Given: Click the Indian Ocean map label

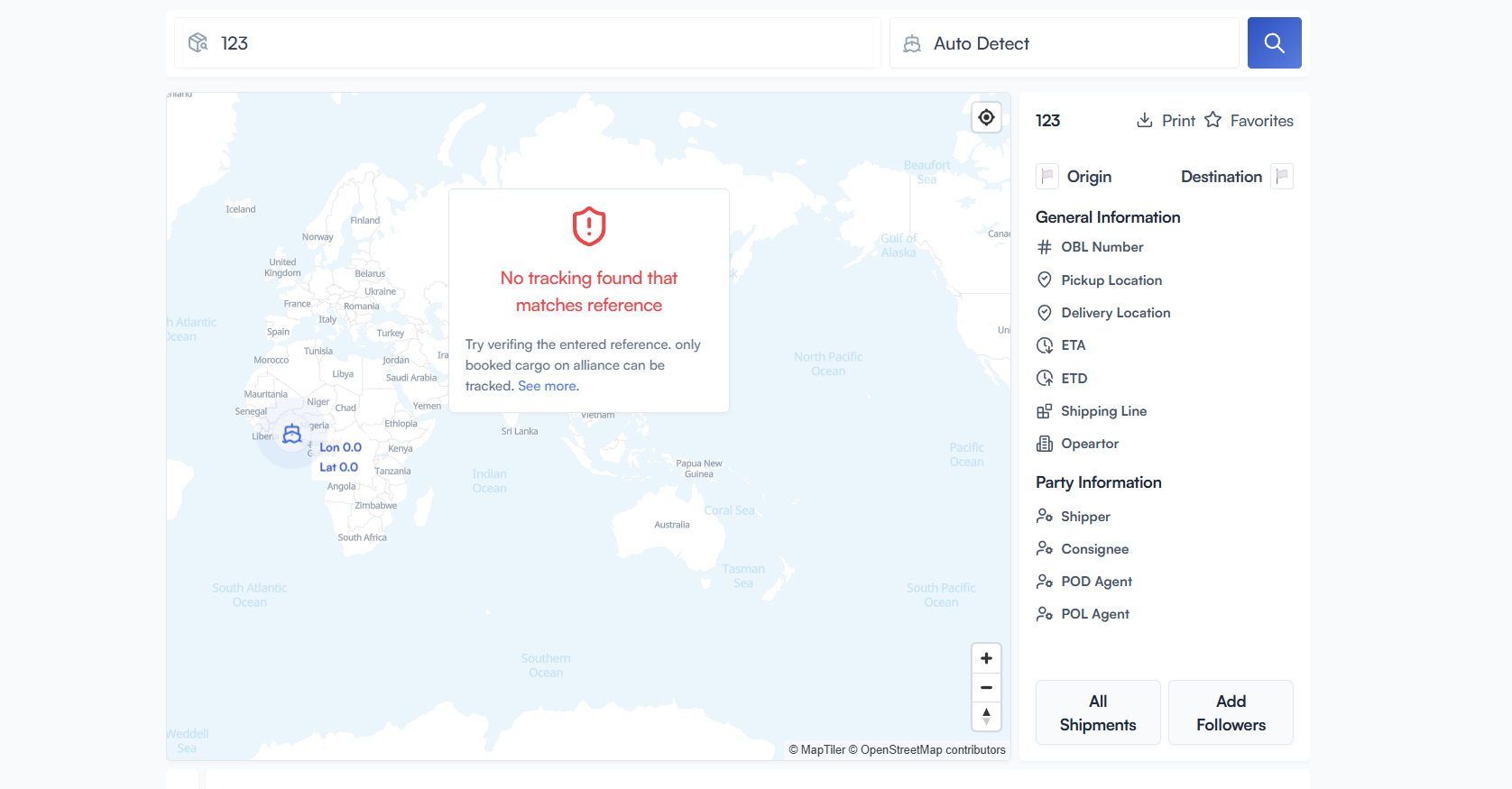Looking at the screenshot, I should coord(490,481).
